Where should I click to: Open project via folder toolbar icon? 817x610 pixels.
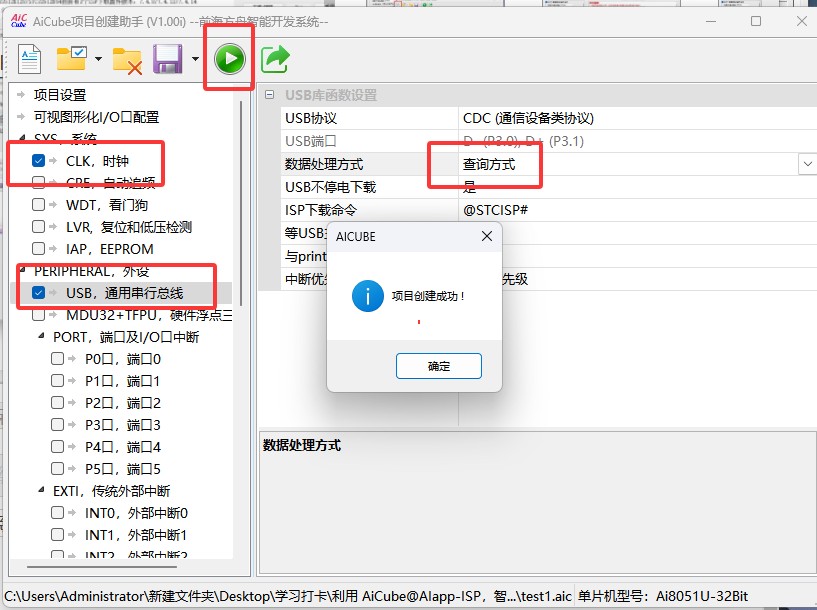(71, 58)
